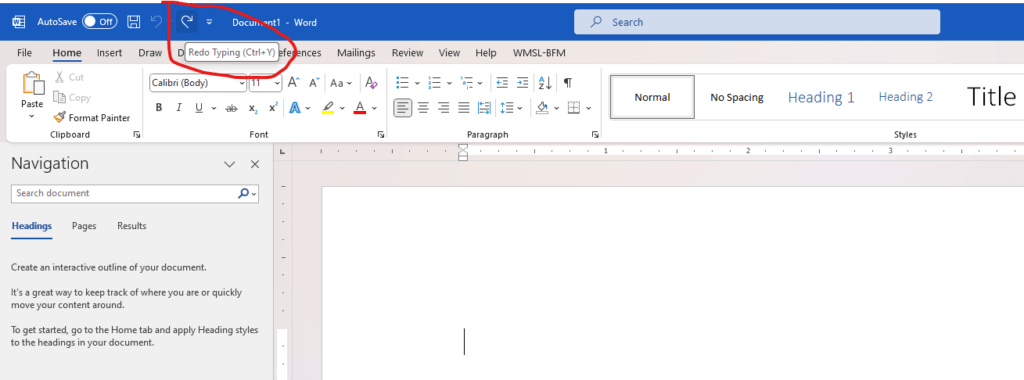Click the Word logo in title bar
This screenshot has height=380, width=1024.
click(18, 22)
